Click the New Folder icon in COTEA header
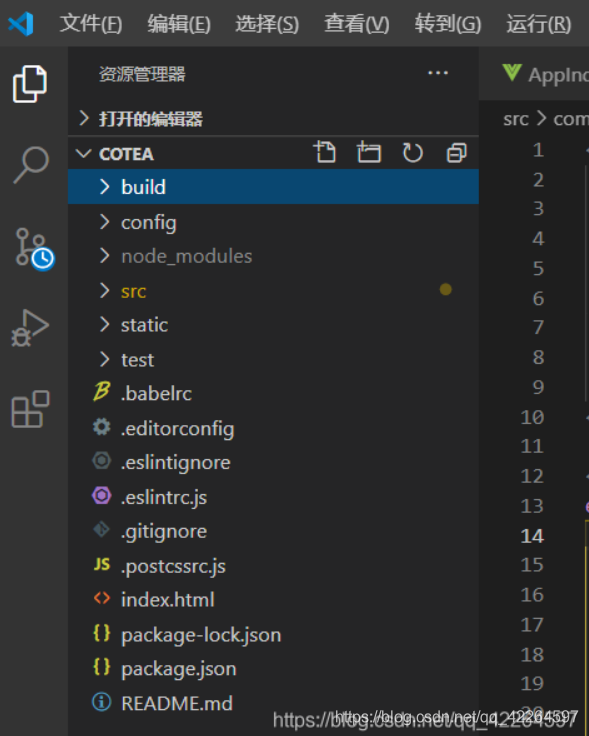Image resolution: width=589 pixels, height=736 pixels. 368,152
